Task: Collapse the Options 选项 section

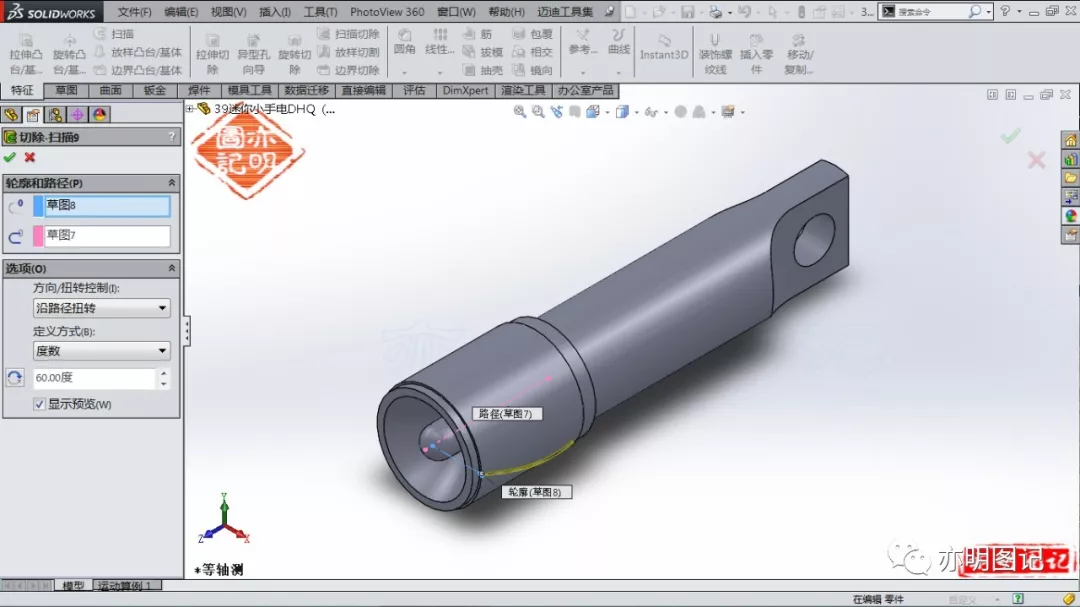Action: 172,269
